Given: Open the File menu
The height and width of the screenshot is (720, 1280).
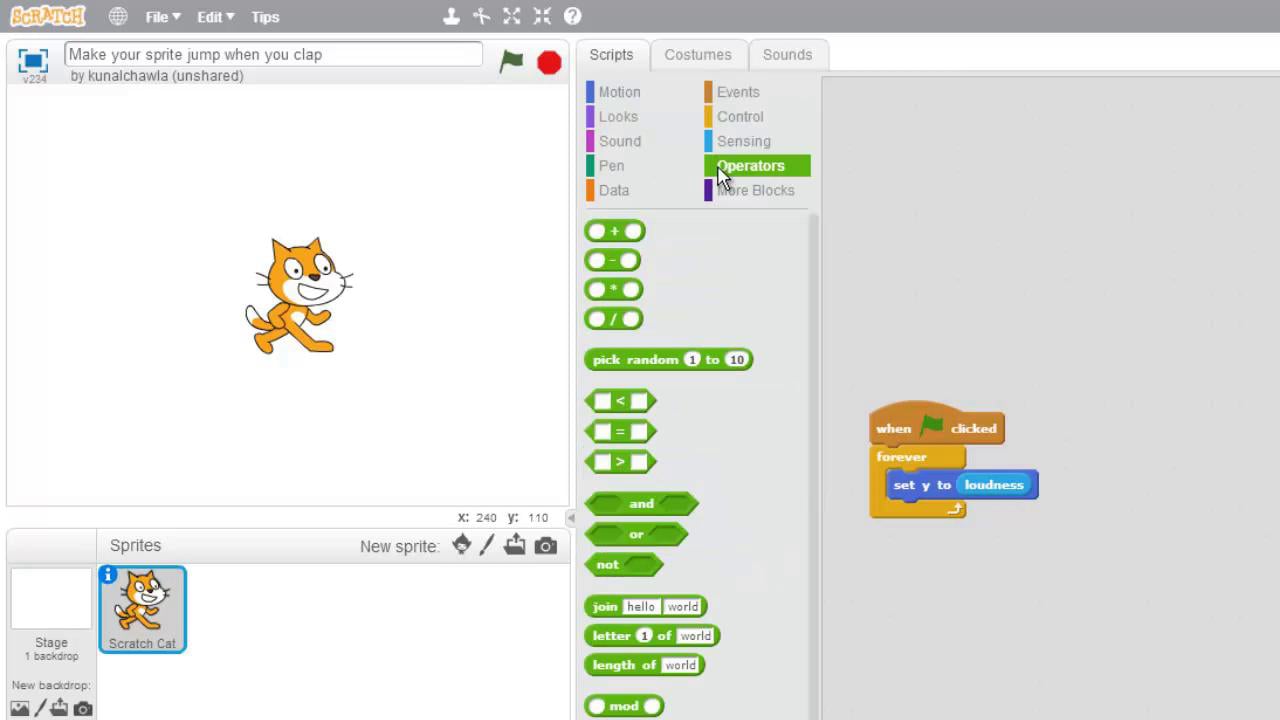Looking at the screenshot, I should [163, 17].
